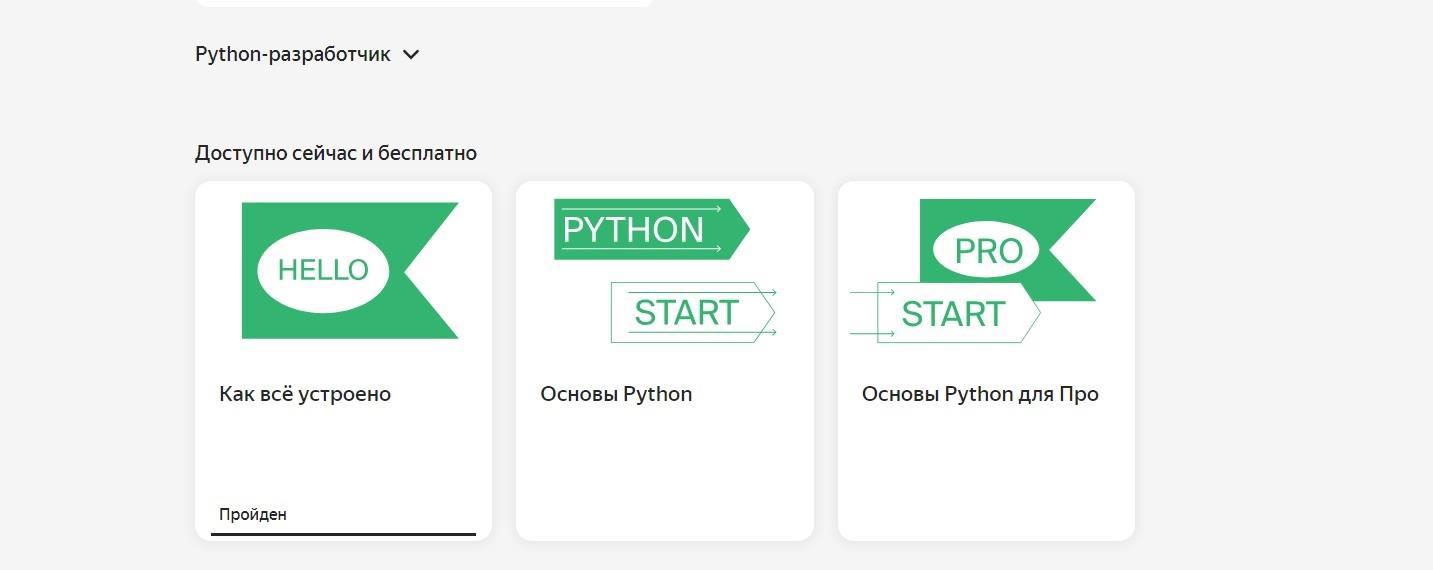The width and height of the screenshot is (1433, 570).
Task: Open the Как всё устроено course title
Action: point(305,394)
